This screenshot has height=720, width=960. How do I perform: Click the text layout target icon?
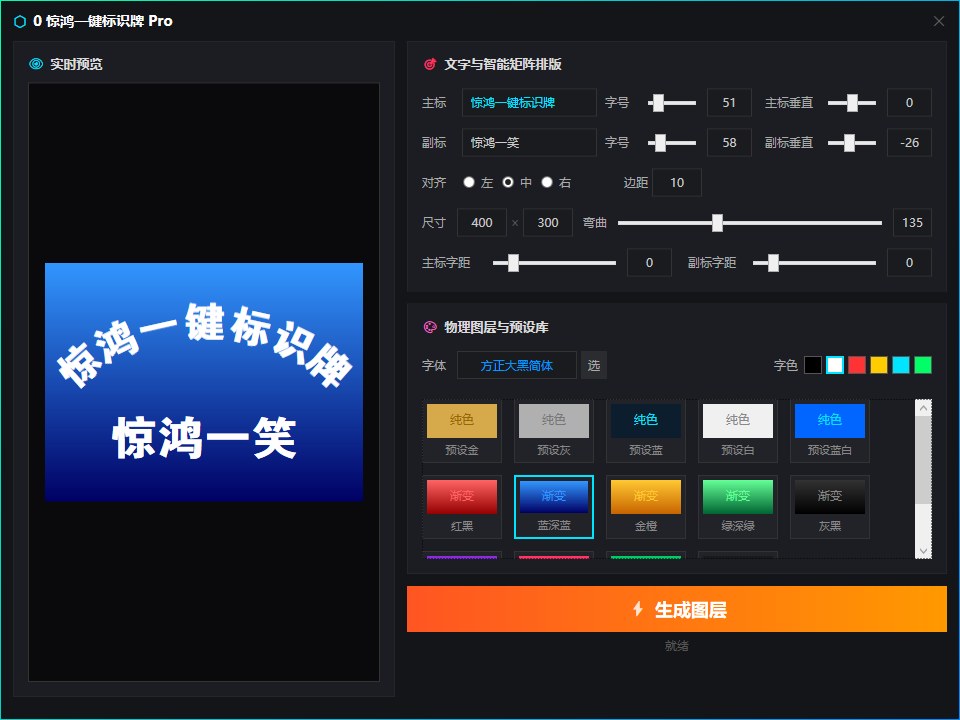click(430, 64)
